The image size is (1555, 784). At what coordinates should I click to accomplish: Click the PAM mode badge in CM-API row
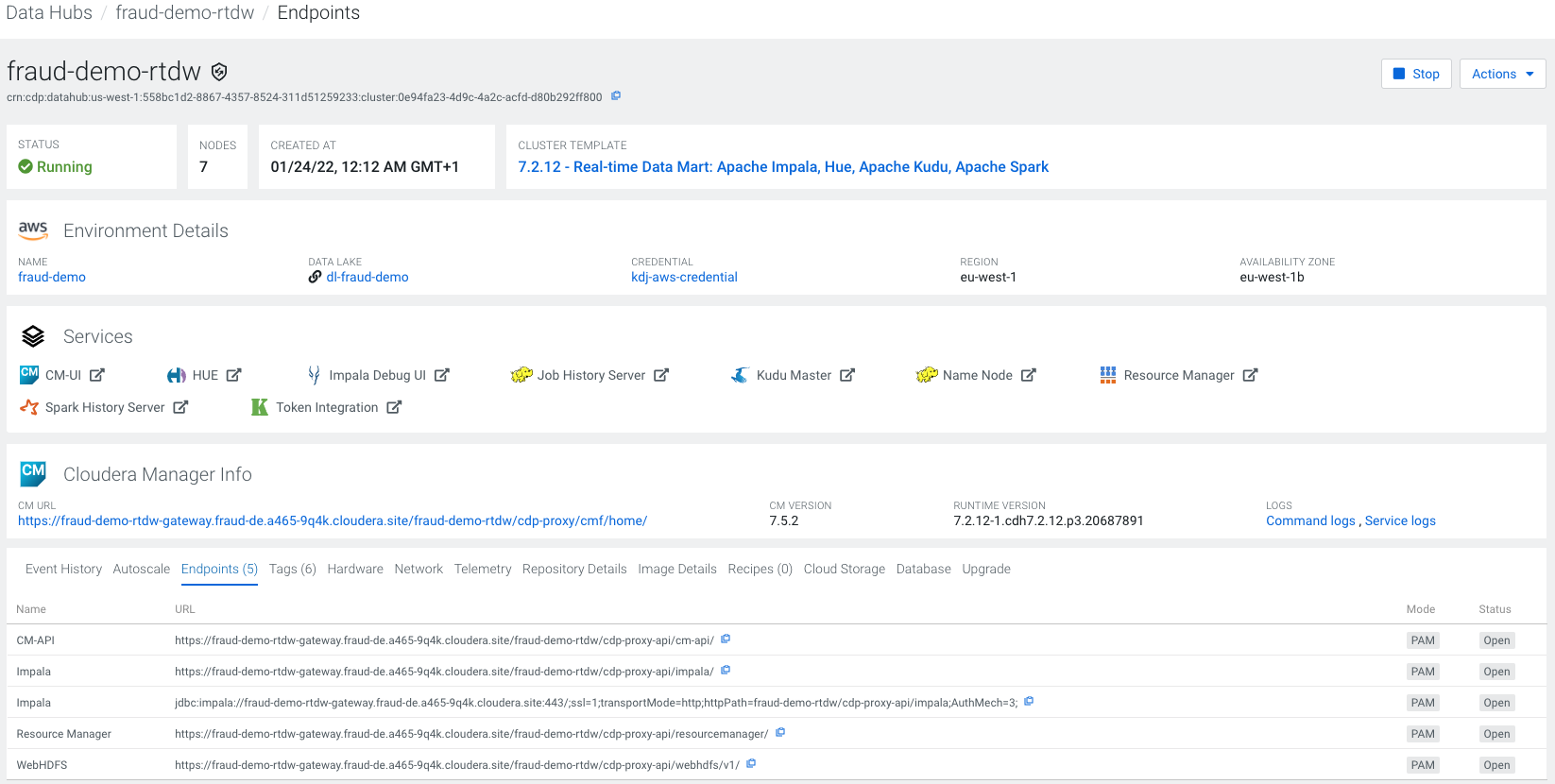[1423, 640]
